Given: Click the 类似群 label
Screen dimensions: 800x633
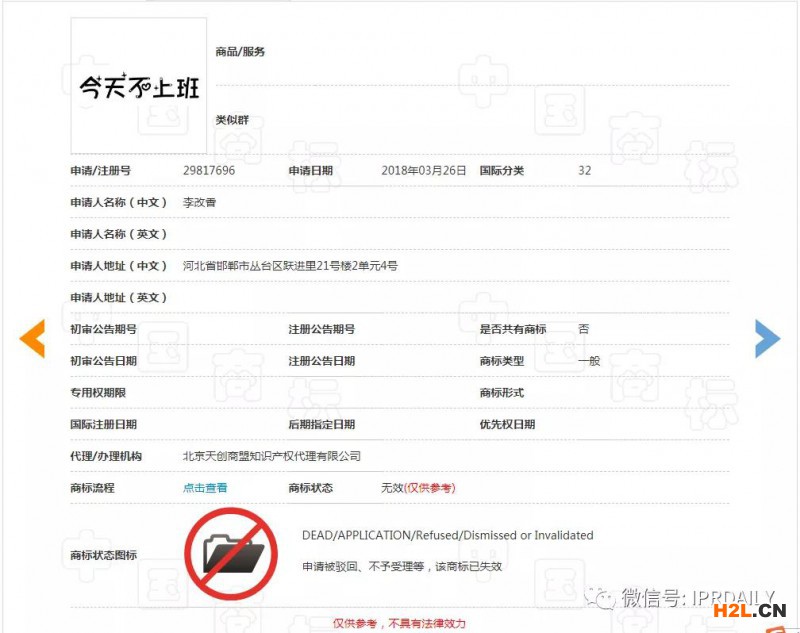Looking at the screenshot, I should [232, 120].
